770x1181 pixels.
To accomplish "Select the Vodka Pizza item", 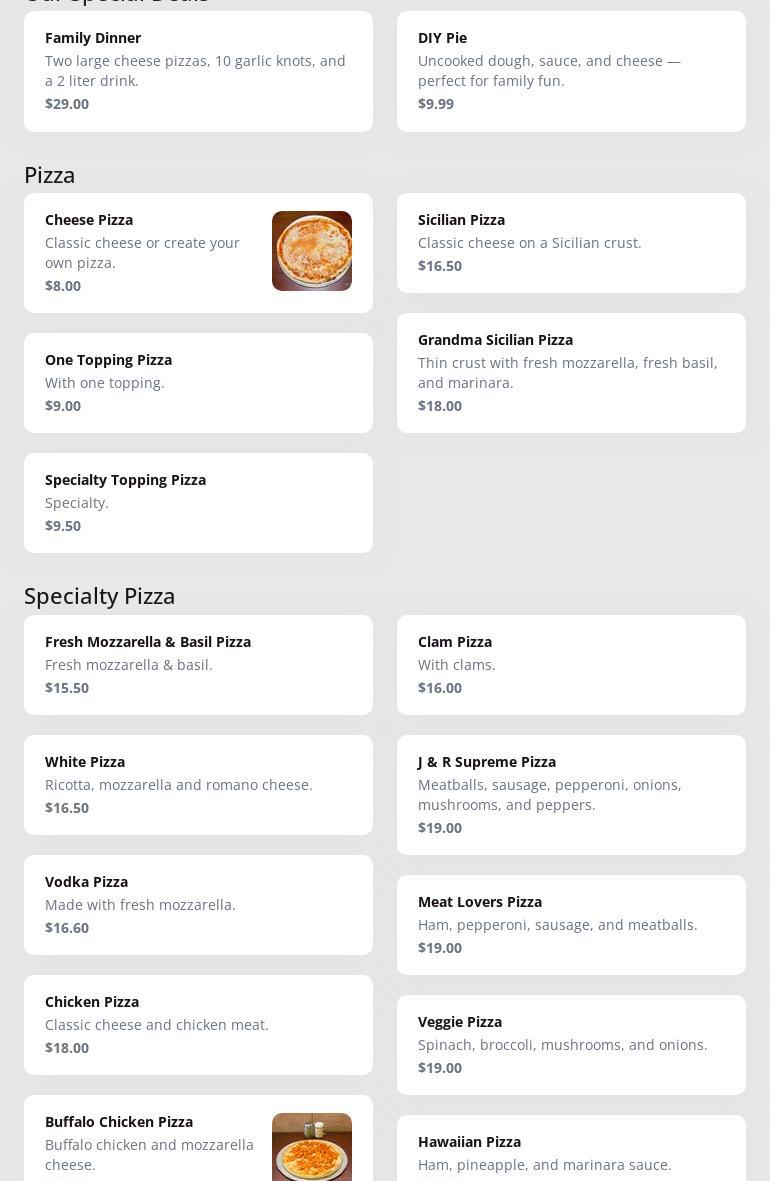I will (x=198, y=904).
